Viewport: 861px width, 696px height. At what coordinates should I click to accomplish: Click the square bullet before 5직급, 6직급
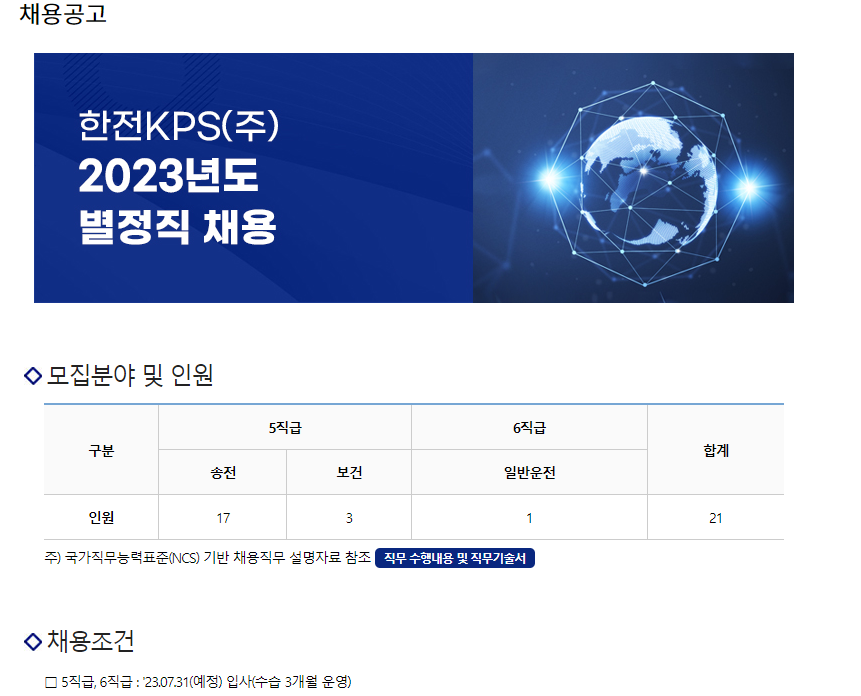click(x=51, y=683)
